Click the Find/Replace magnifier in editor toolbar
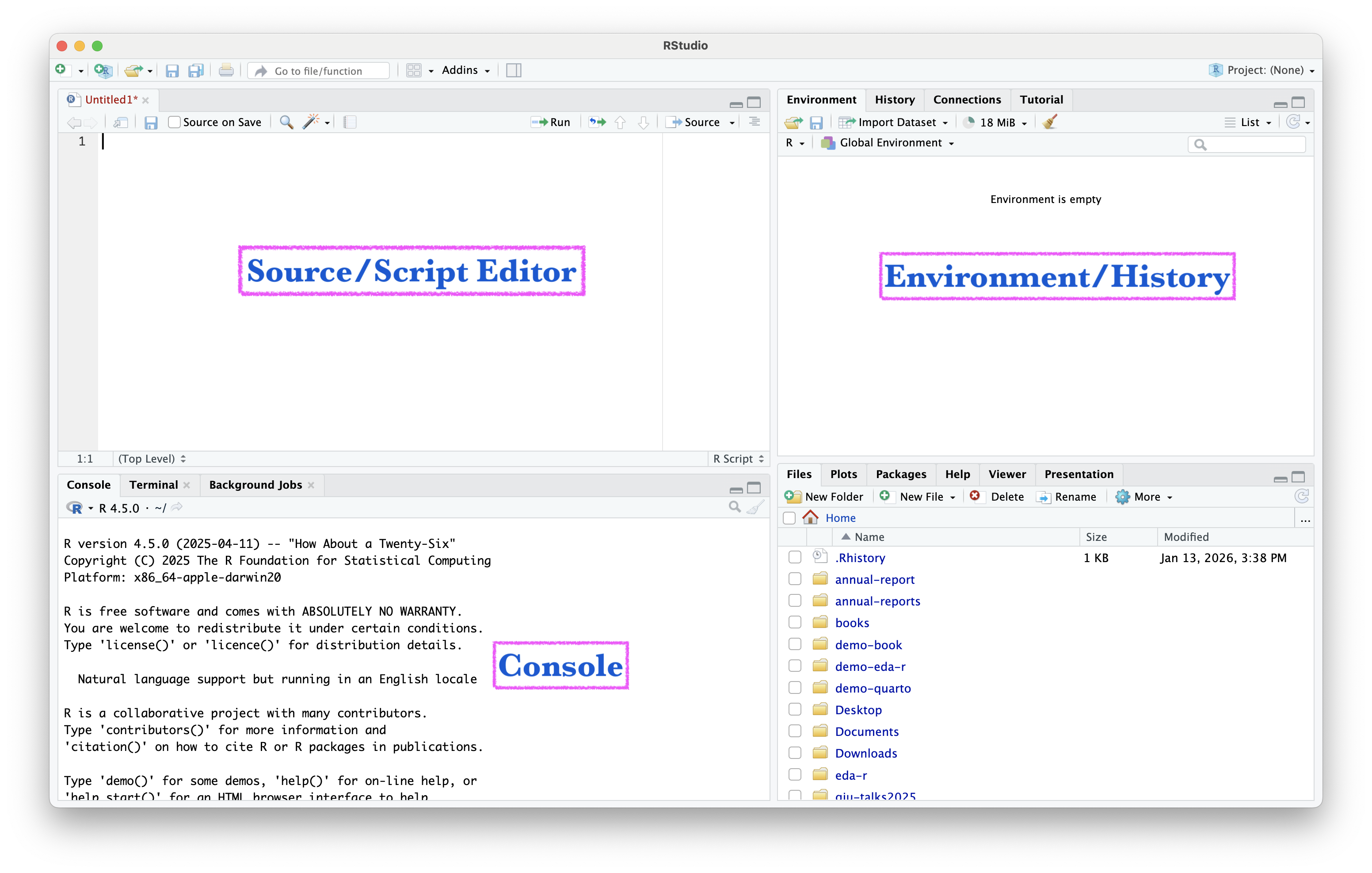The height and width of the screenshot is (873, 1372). 286,122
